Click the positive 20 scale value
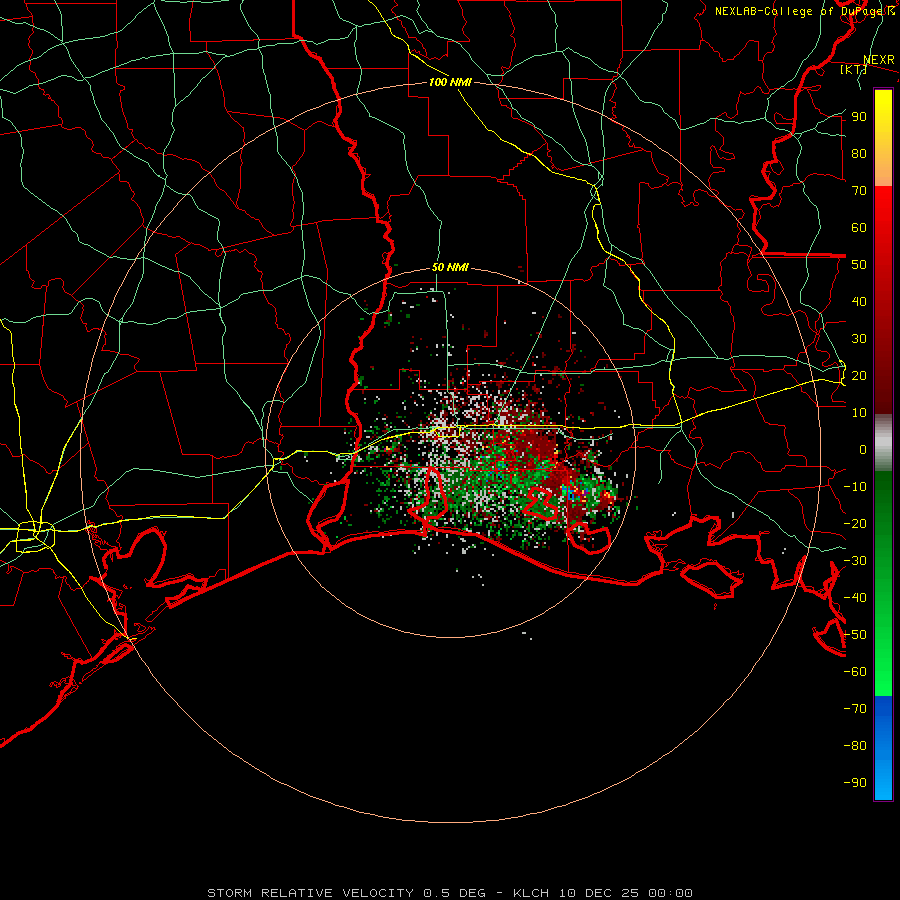900x900 pixels. click(859, 376)
